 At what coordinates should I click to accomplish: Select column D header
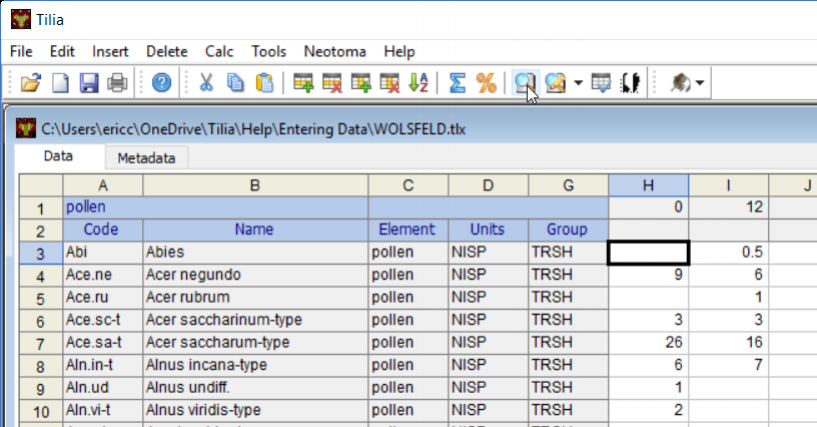pos(488,185)
